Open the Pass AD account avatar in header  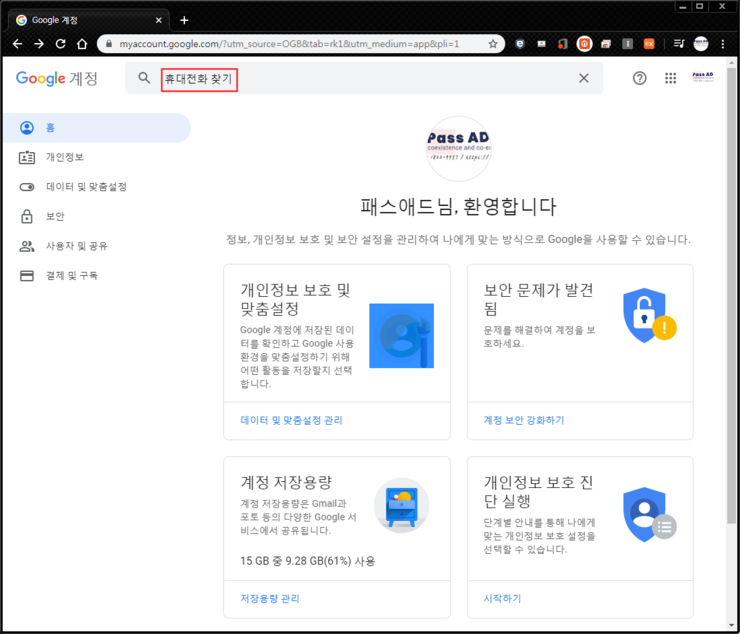703,77
